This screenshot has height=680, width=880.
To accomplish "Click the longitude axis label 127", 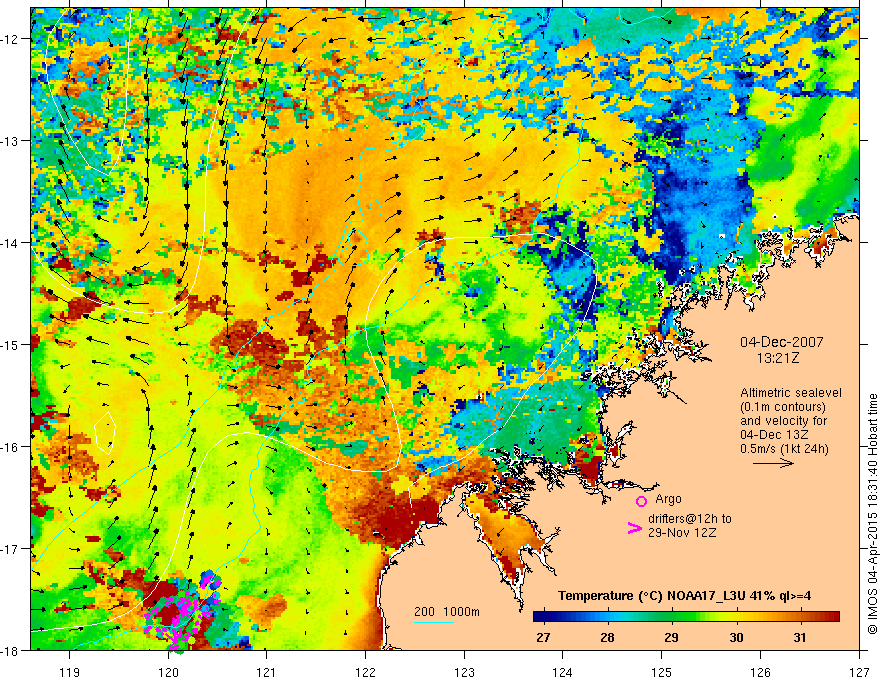I will [x=859, y=672].
